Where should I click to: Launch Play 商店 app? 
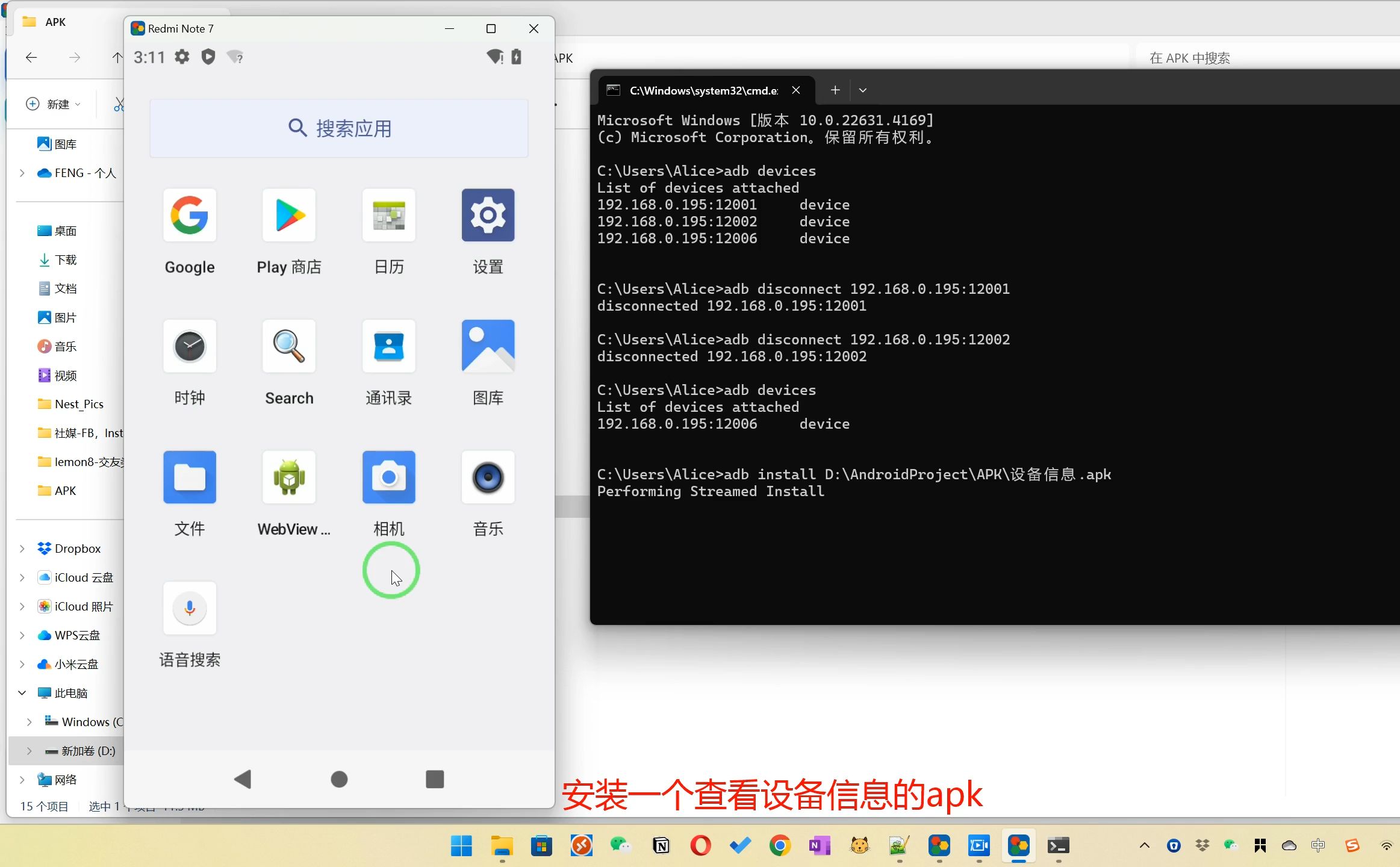tap(289, 215)
